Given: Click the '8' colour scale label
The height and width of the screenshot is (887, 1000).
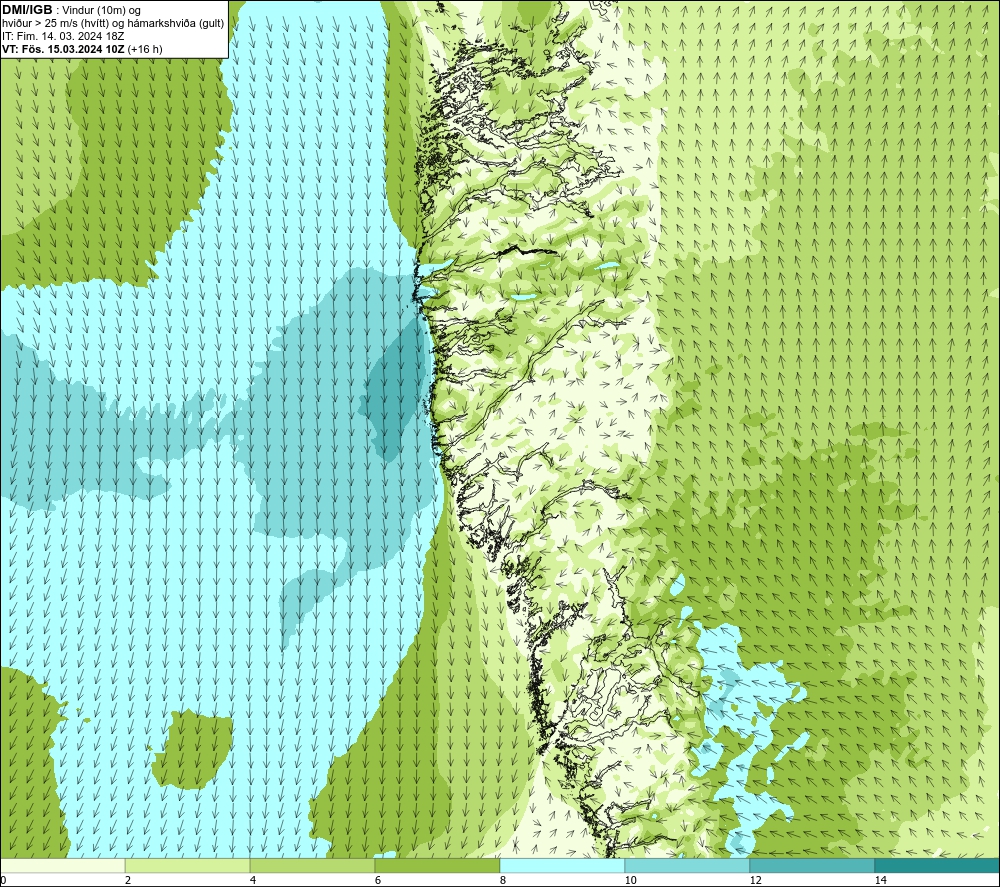Looking at the screenshot, I should (503, 881).
